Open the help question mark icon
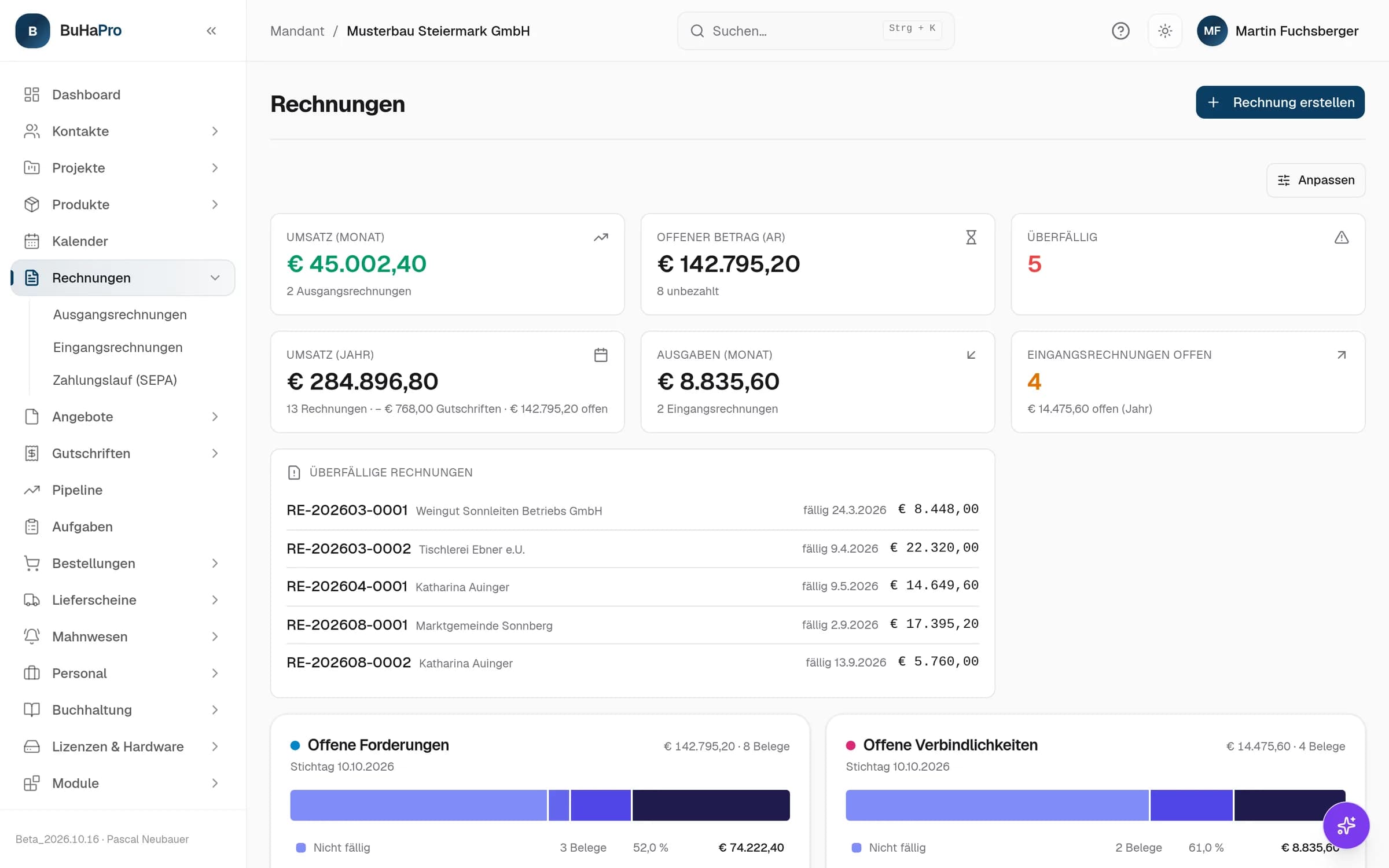Viewport: 1389px width, 868px height. (x=1120, y=31)
